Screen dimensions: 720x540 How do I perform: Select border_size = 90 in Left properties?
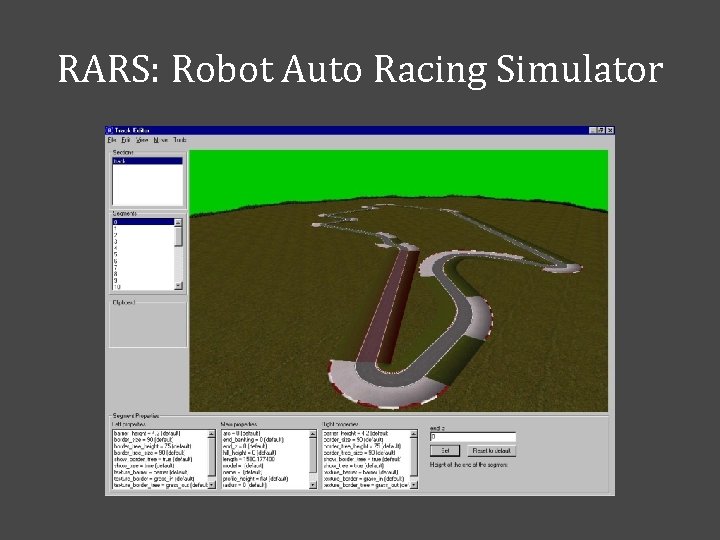pyautogui.click(x=160, y=439)
